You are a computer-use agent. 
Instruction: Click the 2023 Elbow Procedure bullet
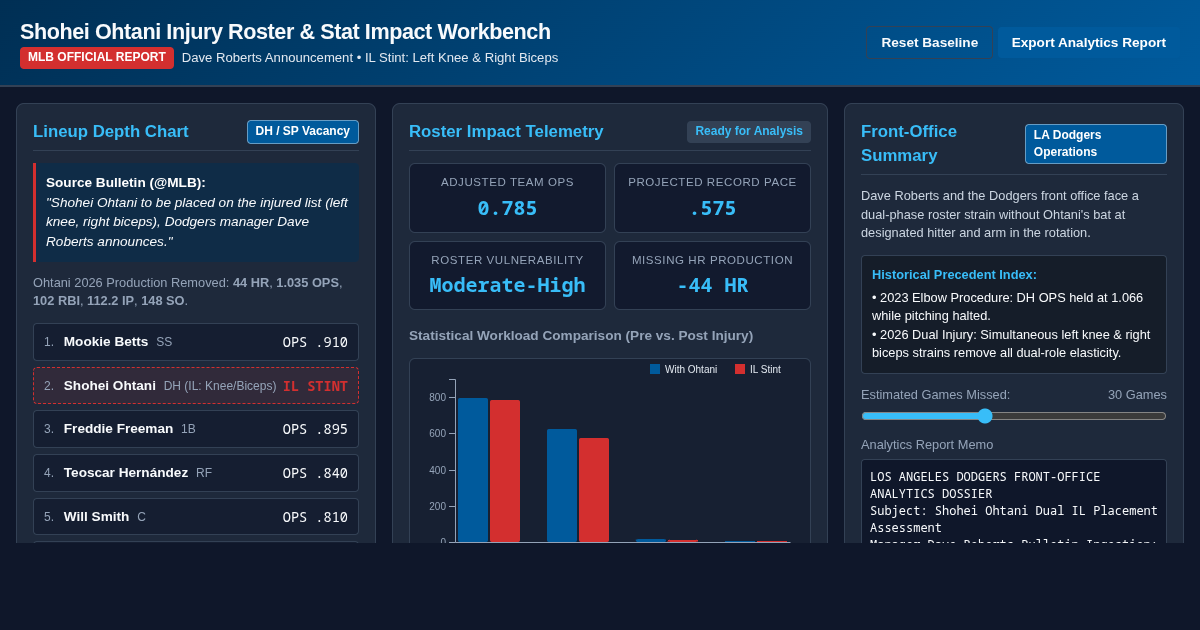click(1007, 306)
